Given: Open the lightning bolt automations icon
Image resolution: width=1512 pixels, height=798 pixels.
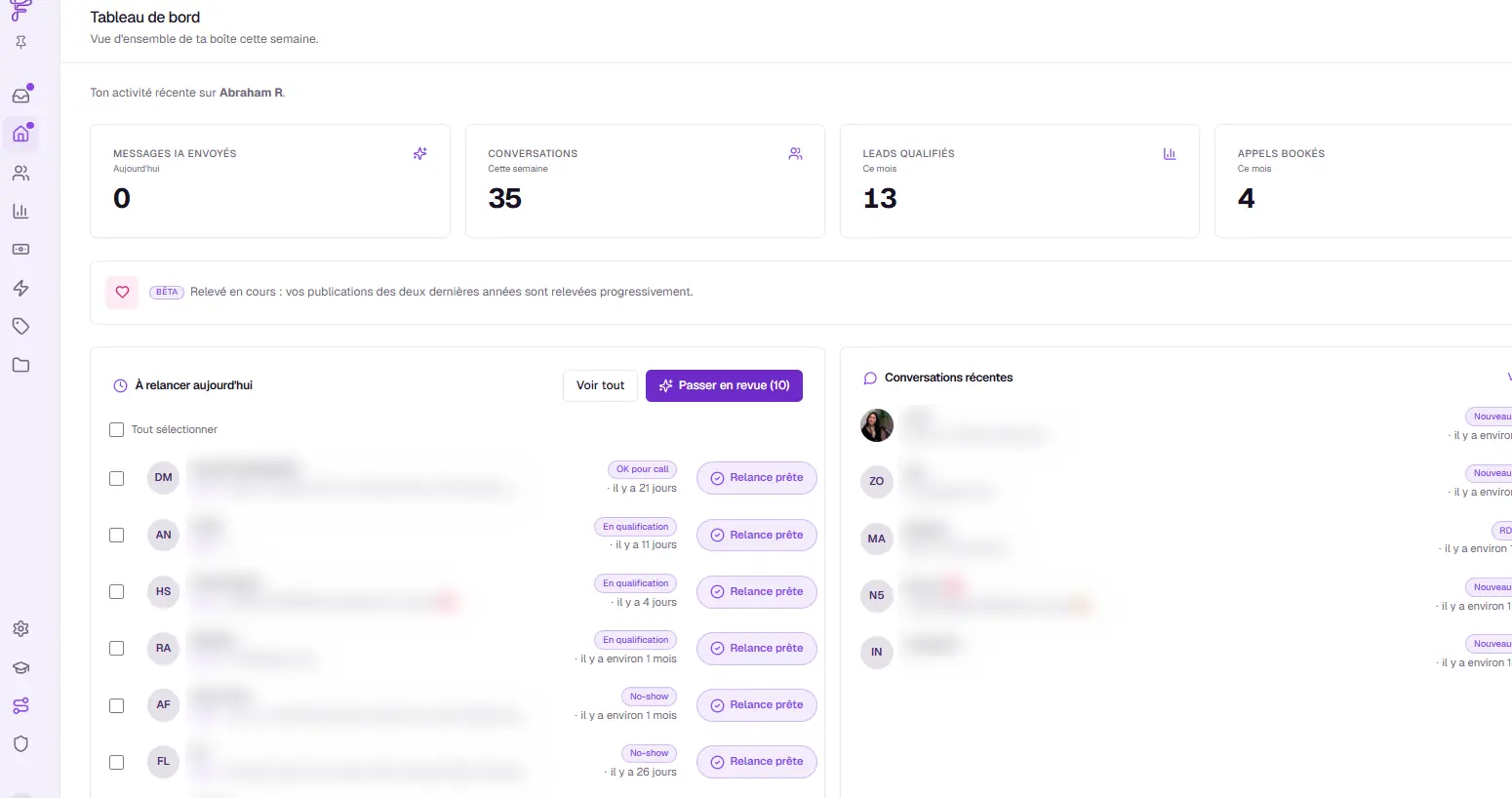Looking at the screenshot, I should 20,288.
